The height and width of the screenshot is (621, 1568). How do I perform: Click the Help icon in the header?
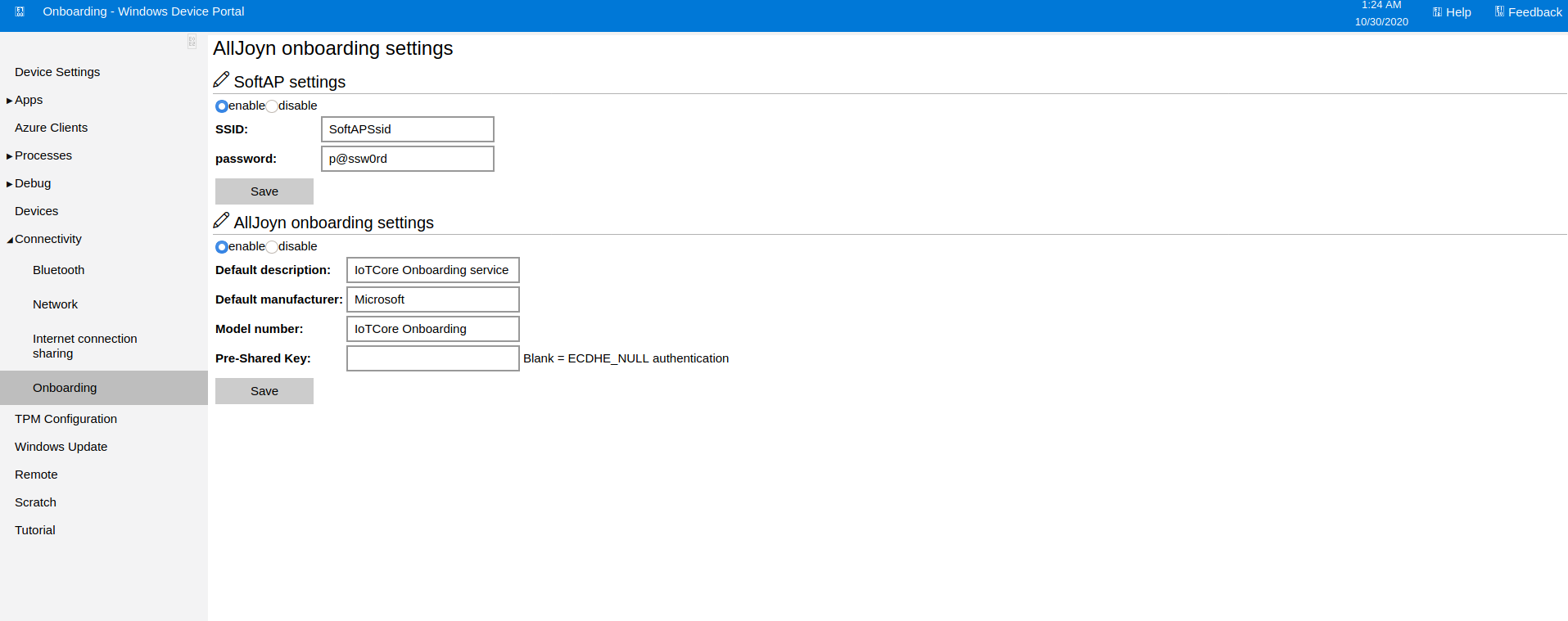[x=1437, y=12]
